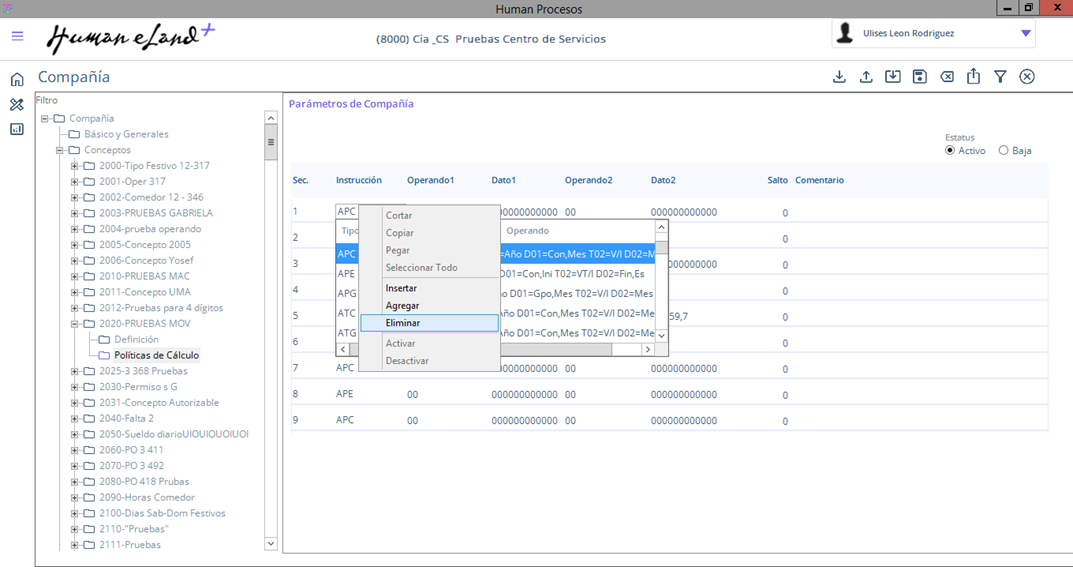This screenshot has height=567, width=1073.
Task: Open the reports chart icon in sidebar
Action: 17,129
